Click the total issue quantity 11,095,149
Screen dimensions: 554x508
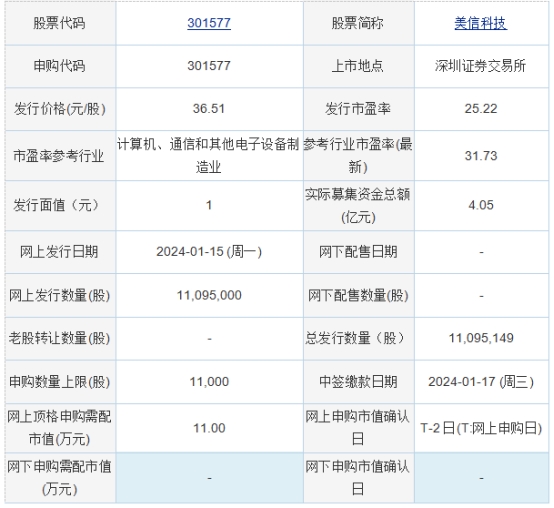481,338
